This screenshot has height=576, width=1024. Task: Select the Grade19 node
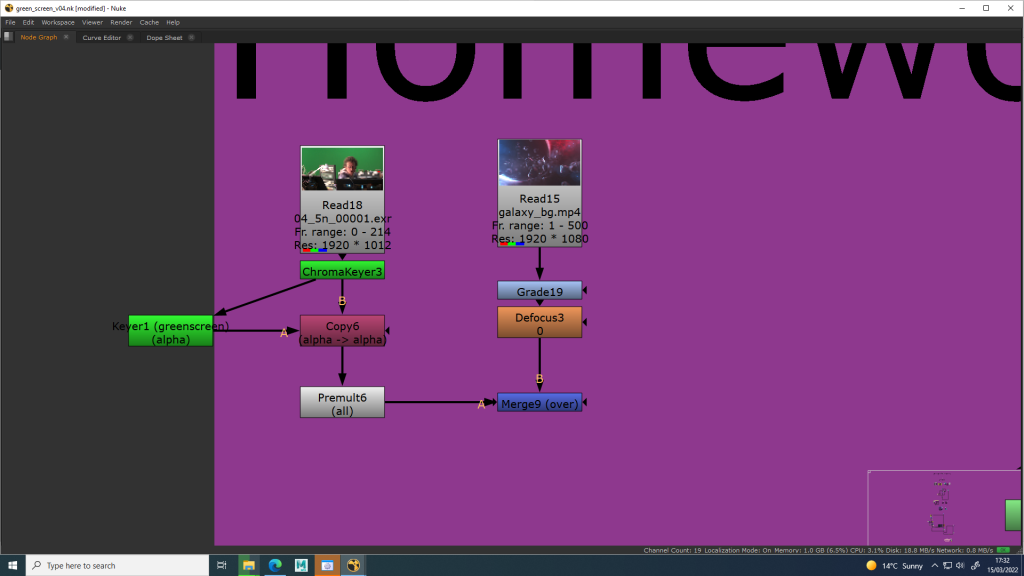click(539, 291)
